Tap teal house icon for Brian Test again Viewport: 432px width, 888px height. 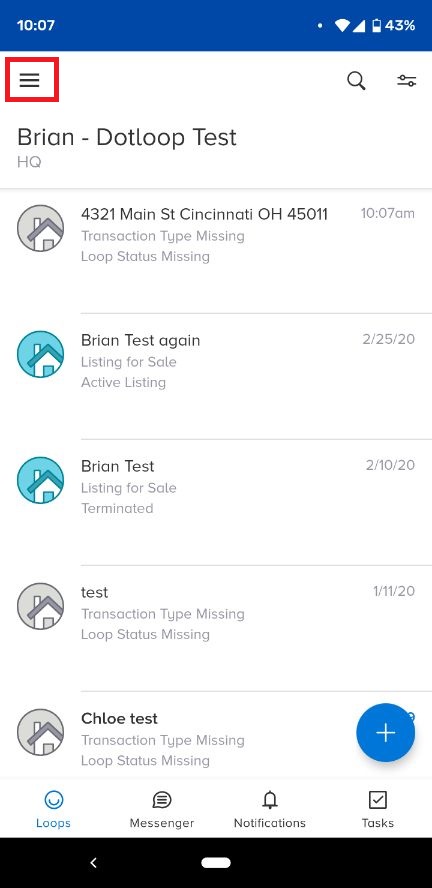[x=40, y=354]
